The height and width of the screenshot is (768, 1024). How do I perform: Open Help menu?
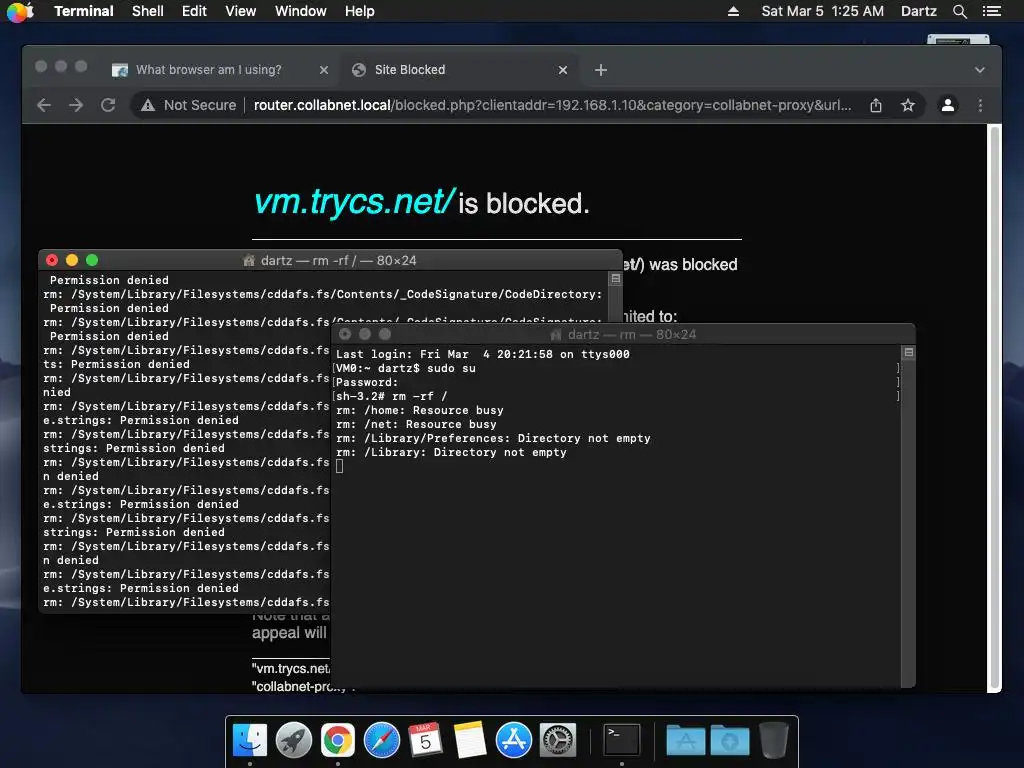pyautogui.click(x=360, y=11)
